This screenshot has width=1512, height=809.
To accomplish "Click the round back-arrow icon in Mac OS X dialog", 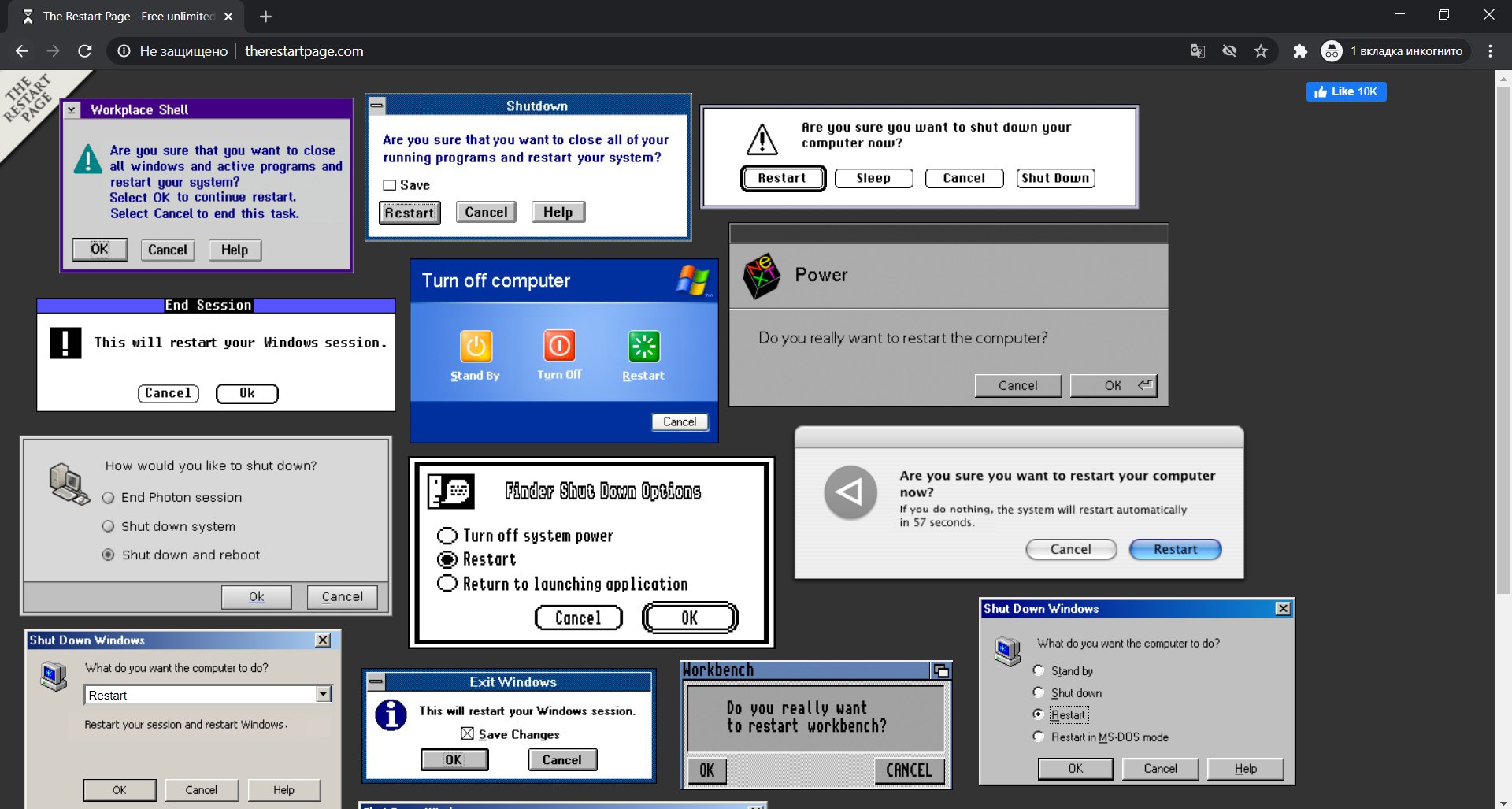I will tap(850, 492).
